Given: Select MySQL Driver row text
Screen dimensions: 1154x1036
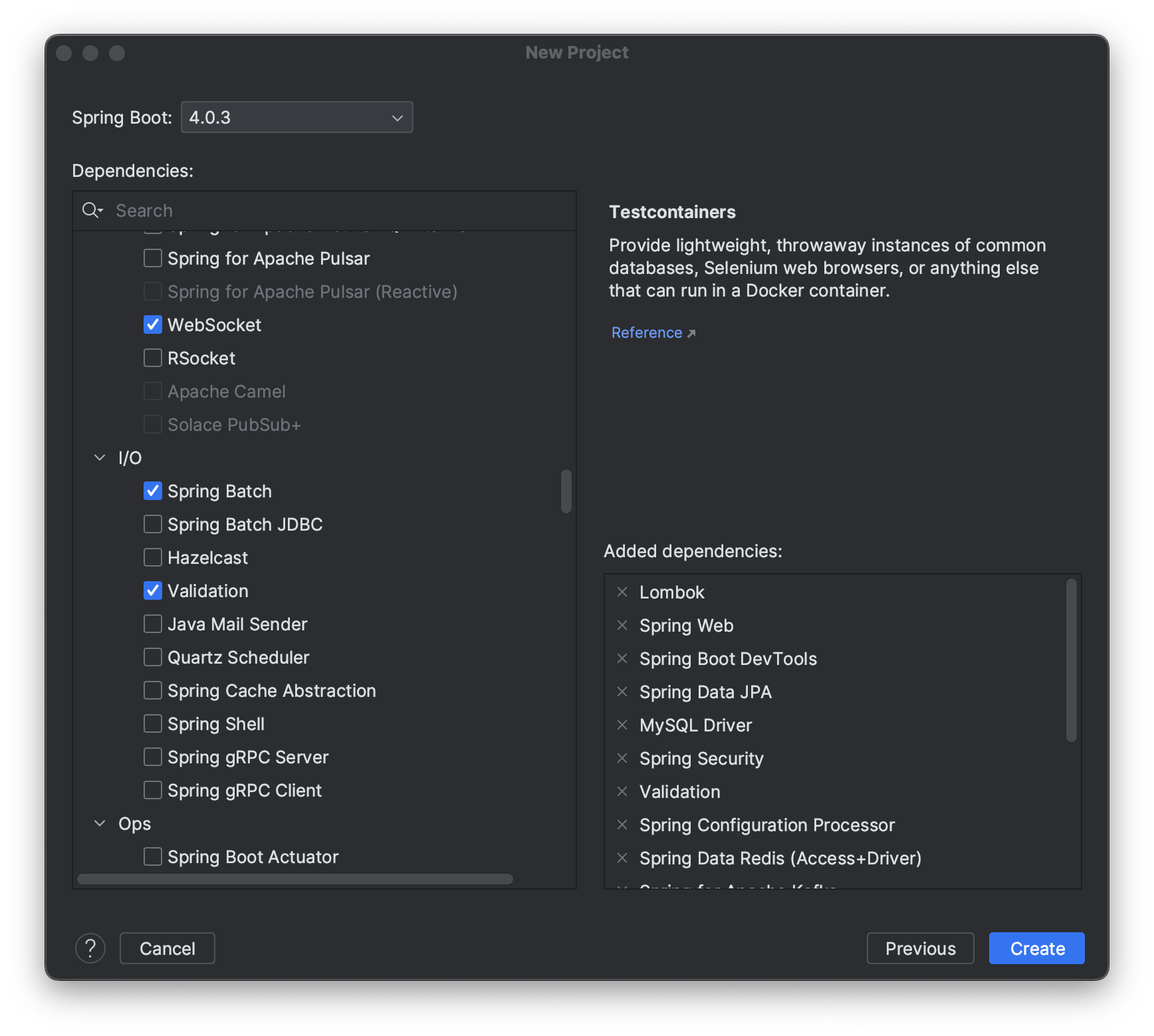Looking at the screenshot, I should (x=695, y=725).
